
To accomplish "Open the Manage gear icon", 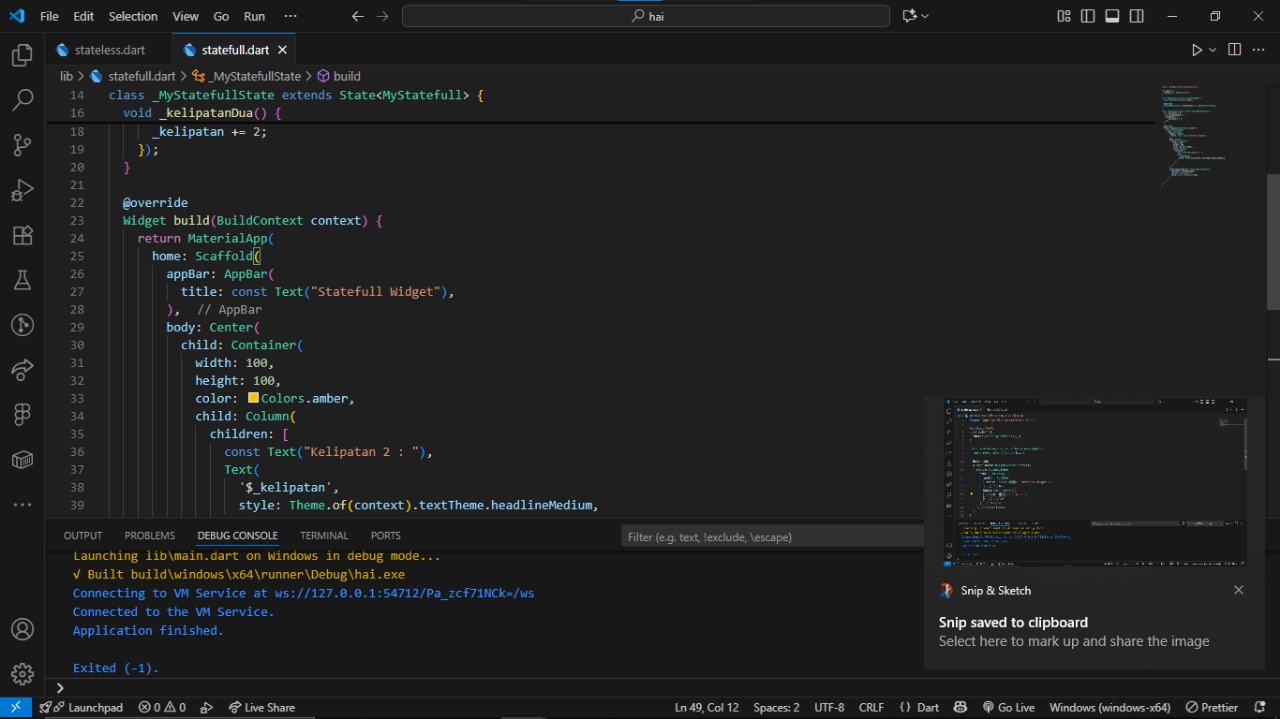I will [22, 674].
